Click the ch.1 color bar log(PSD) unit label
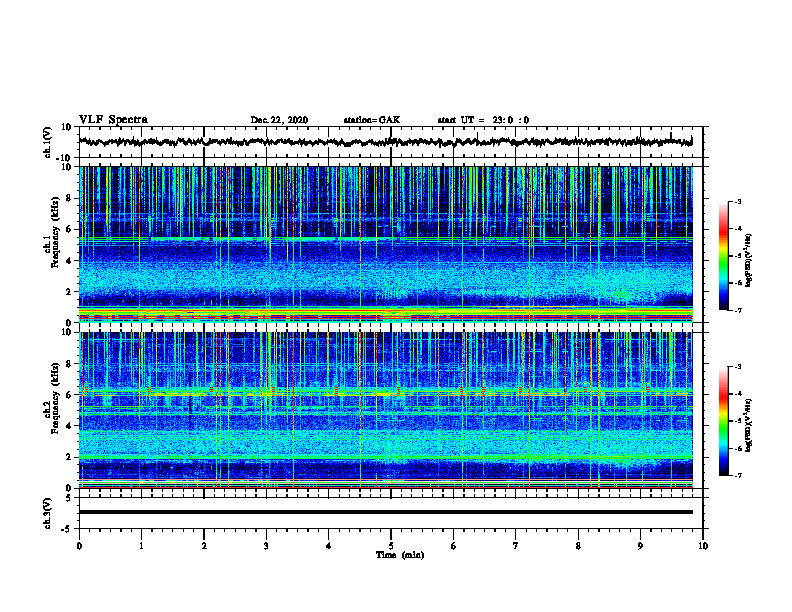This screenshot has height=612, width=792. [749, 261]
